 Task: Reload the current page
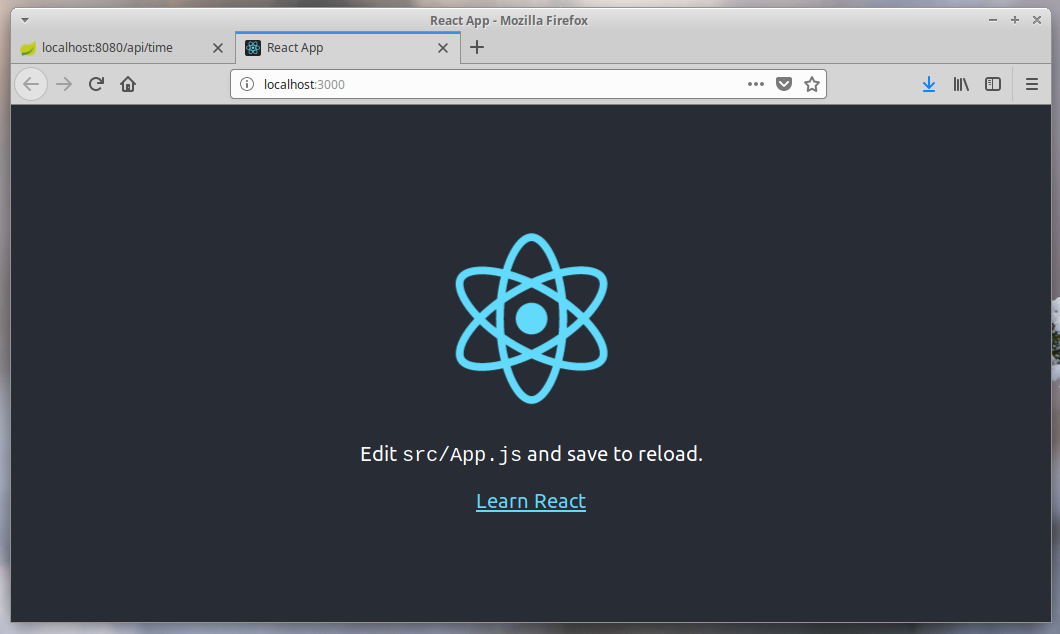click(x=96, y=84)
